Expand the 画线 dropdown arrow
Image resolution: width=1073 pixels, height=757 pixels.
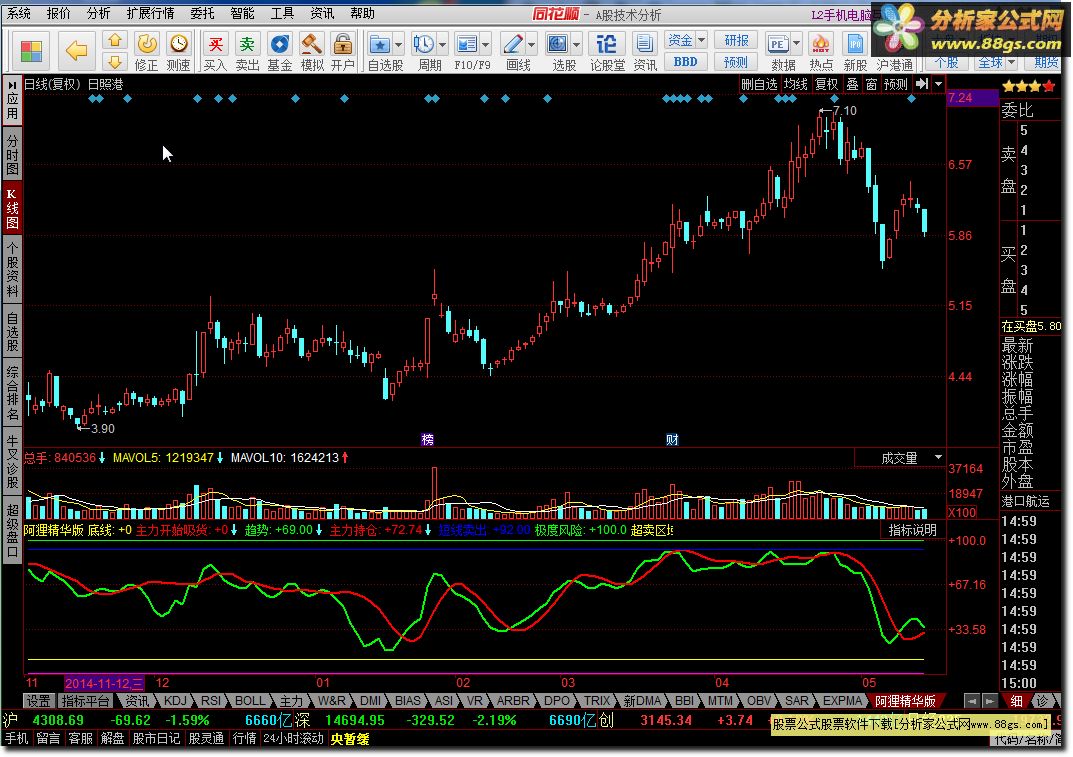[531, 44]
